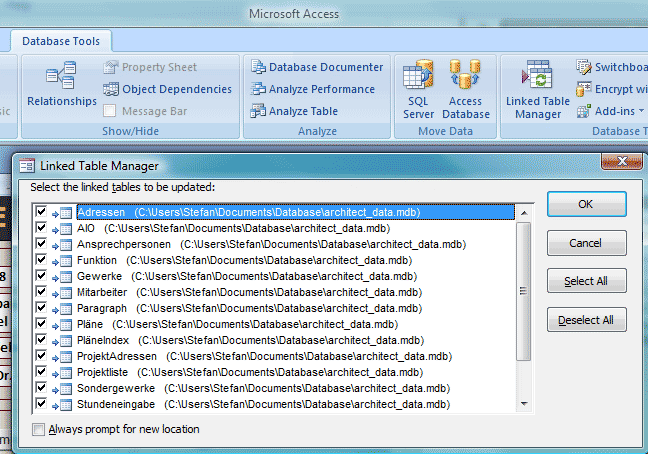The width and height of the screenshot is (648, 454).
Task: Select the Adressen linked table row
Action: click(x=295, y=212)
